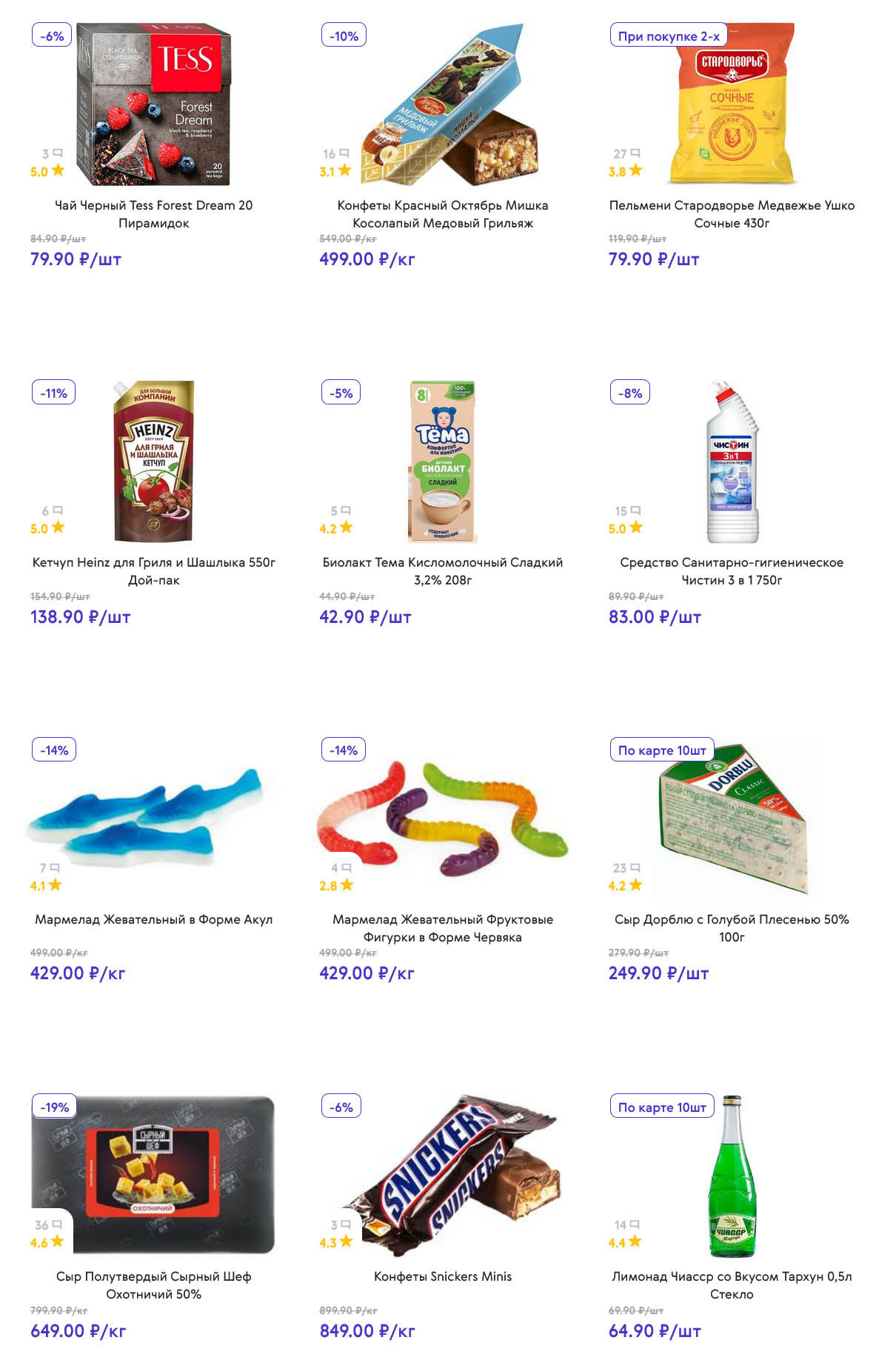Click the star rating on Дорблю cheese

pos(635,884)
